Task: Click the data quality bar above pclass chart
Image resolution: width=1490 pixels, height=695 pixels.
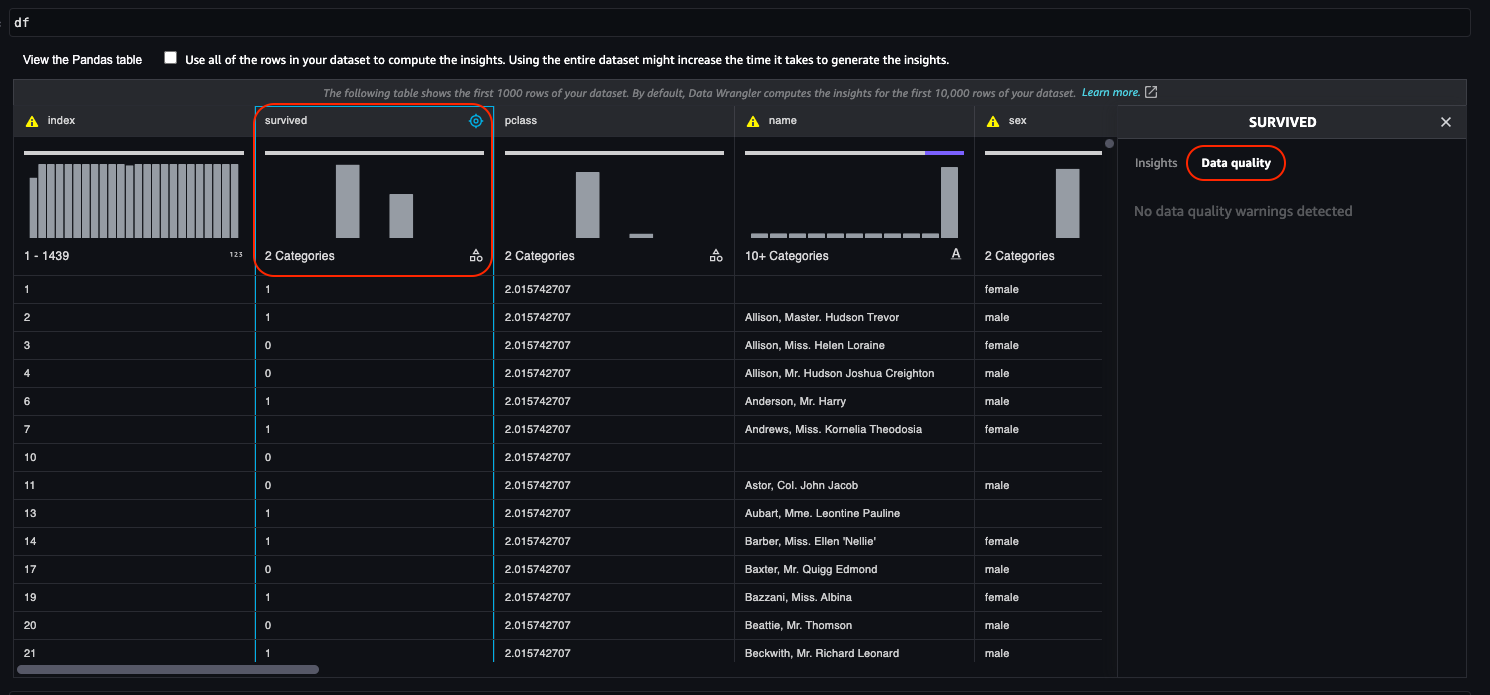Action: [x=614, y=153]
